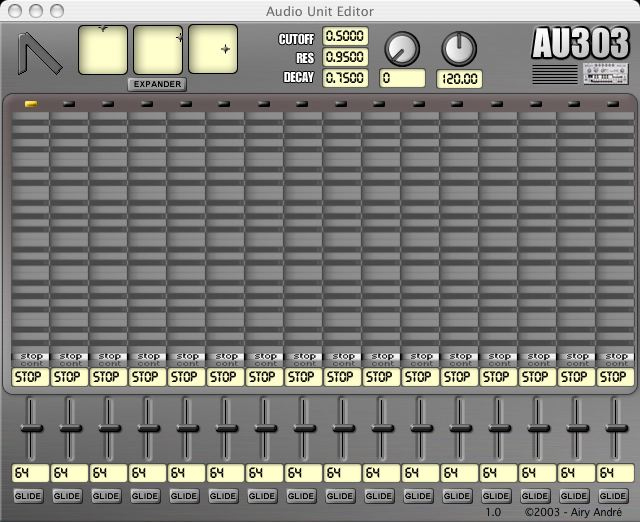Enable GLIDE for step 7

point(262,496)
